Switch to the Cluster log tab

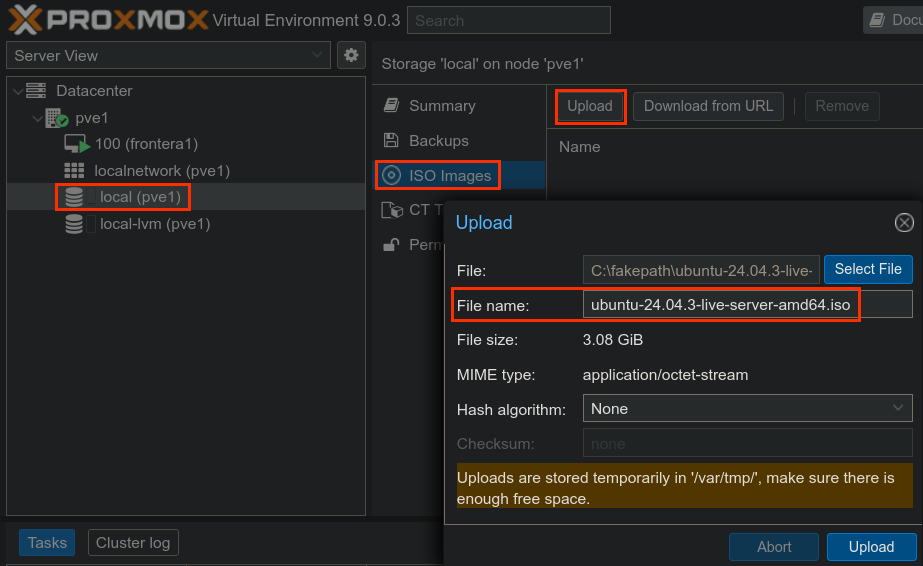(133, 543)
